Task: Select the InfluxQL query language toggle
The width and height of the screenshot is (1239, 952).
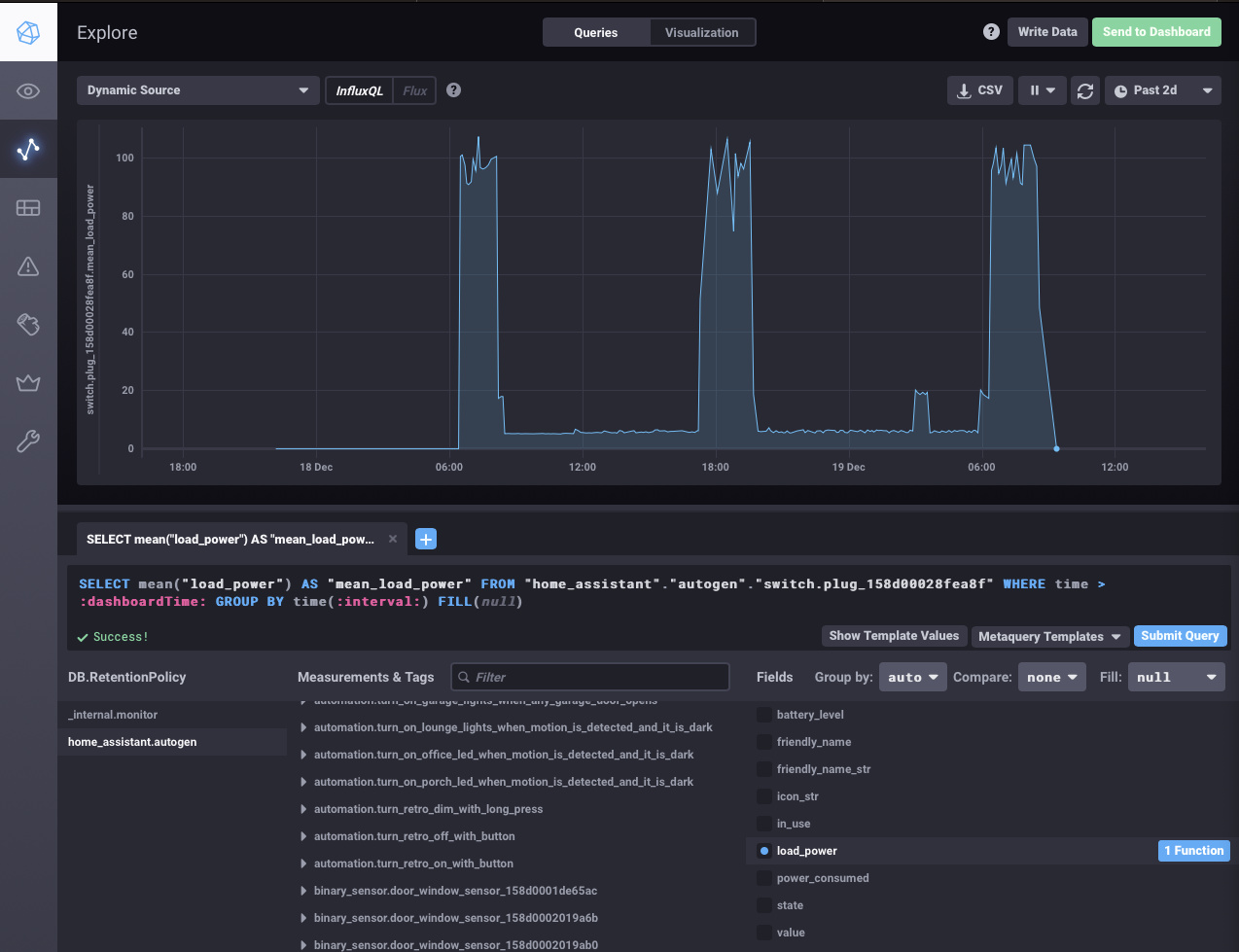Action: point(359,90)
